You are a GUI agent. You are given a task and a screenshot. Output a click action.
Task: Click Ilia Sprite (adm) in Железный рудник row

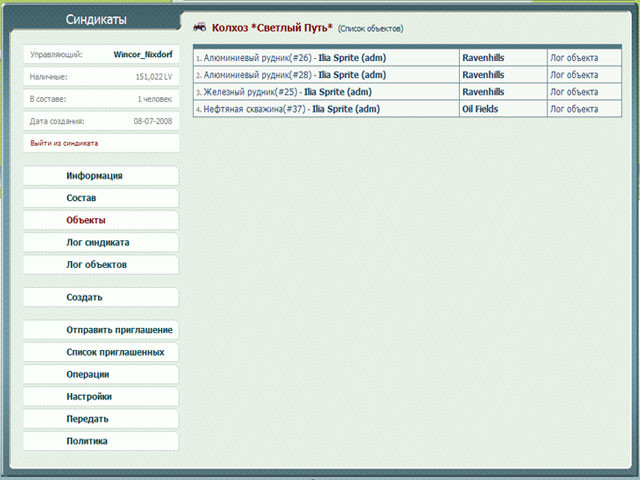tap(338, 92)
